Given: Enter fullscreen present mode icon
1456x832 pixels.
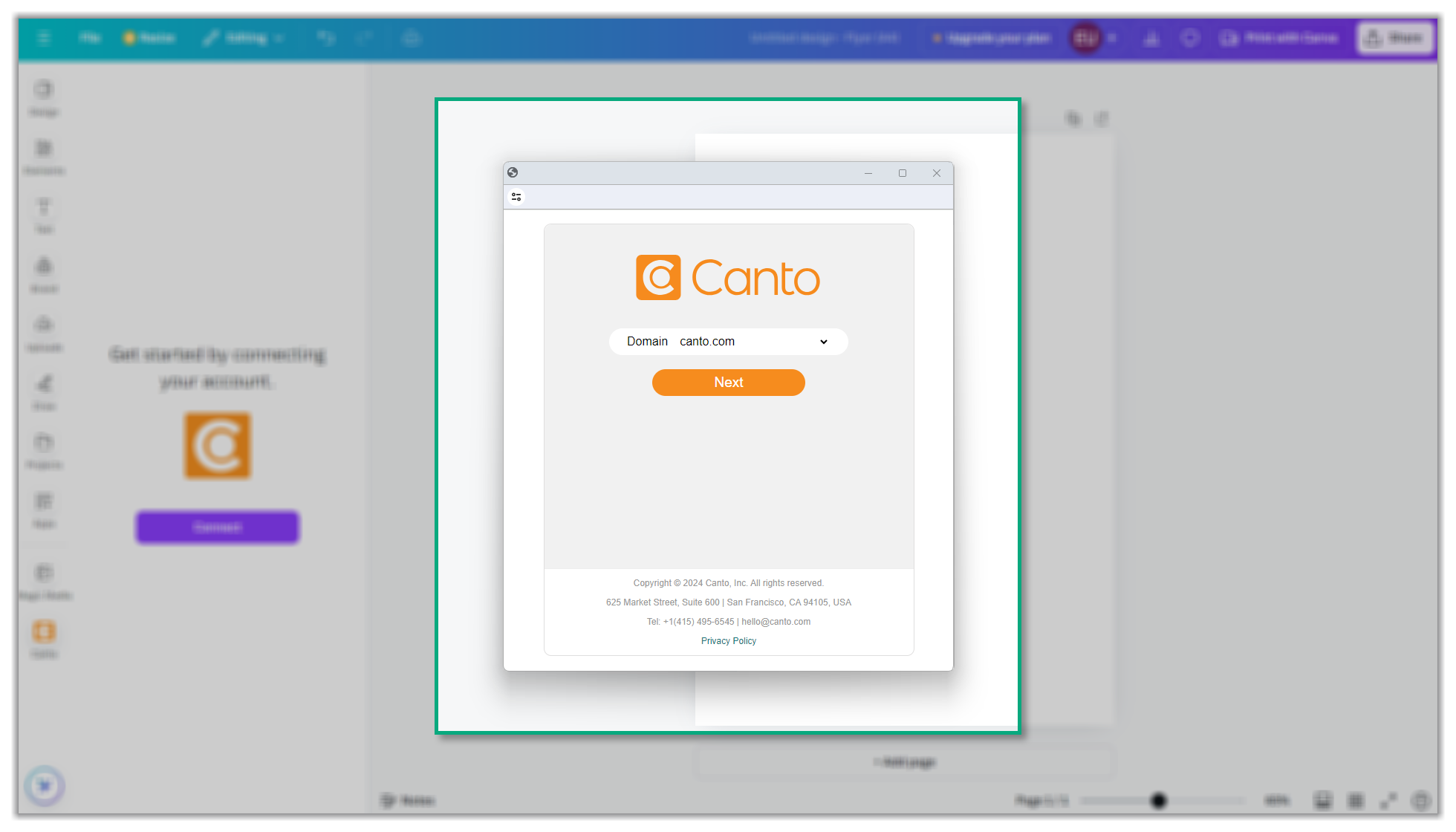Looking at the screenshot, I should 1388,801.
